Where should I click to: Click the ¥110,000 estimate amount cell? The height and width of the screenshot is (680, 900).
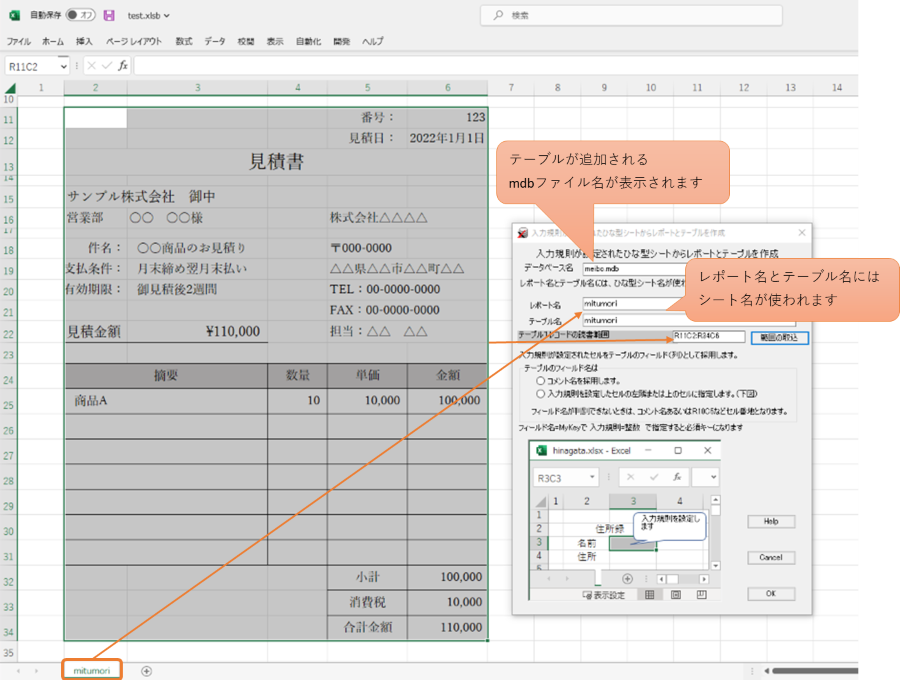pyautogui.click(x=197, y=331)
